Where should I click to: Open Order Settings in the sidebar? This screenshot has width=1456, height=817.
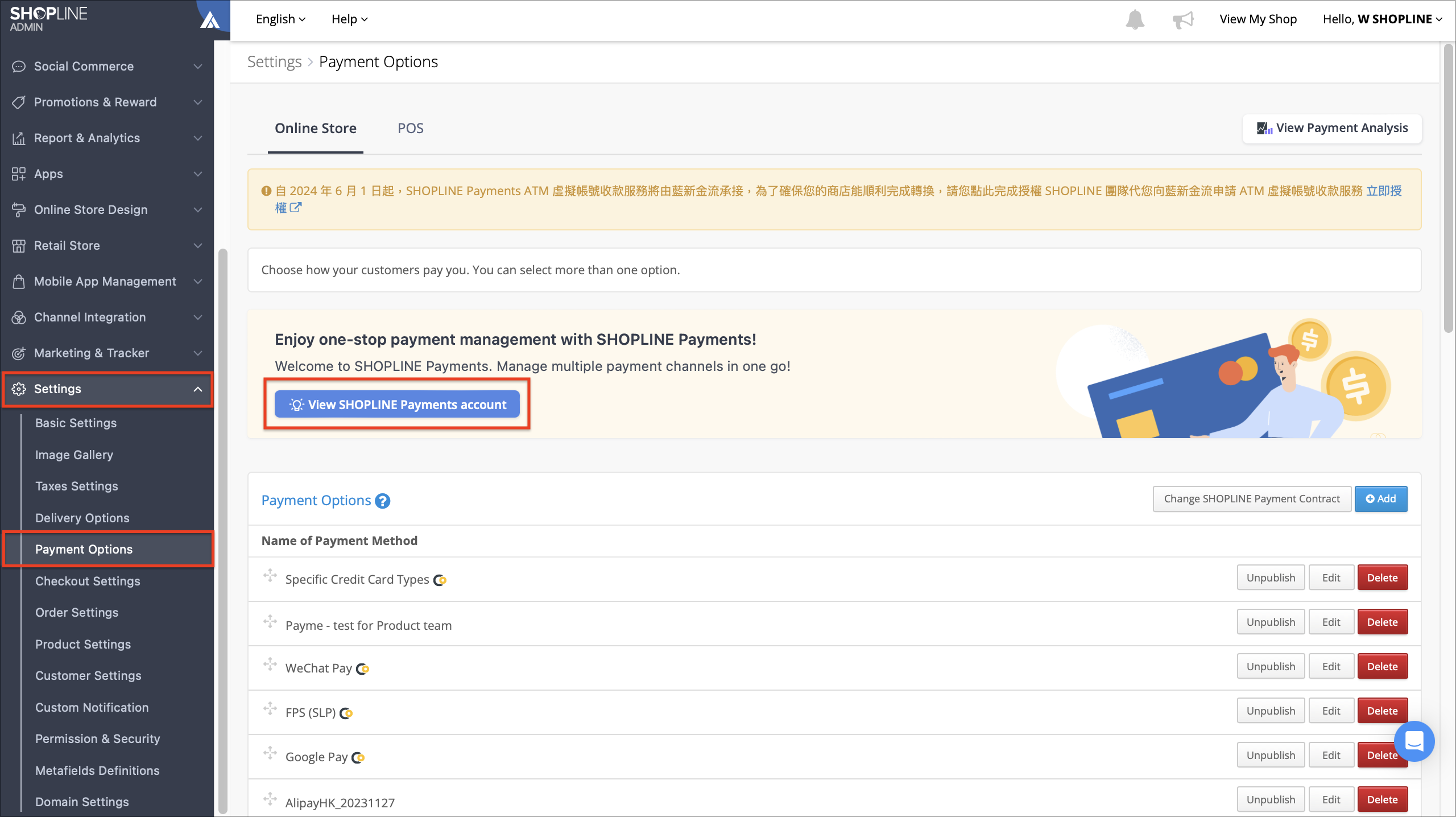tap(77, 613)
